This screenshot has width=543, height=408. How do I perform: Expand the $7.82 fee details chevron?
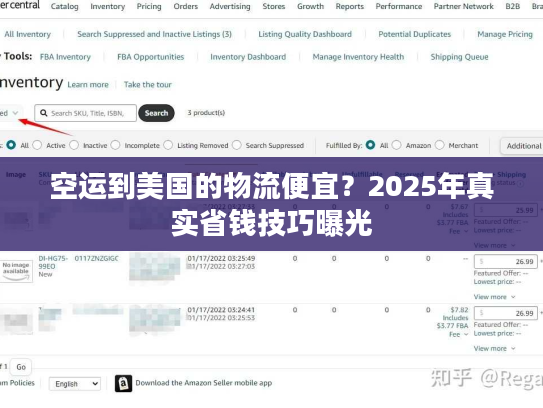[466, 334]
